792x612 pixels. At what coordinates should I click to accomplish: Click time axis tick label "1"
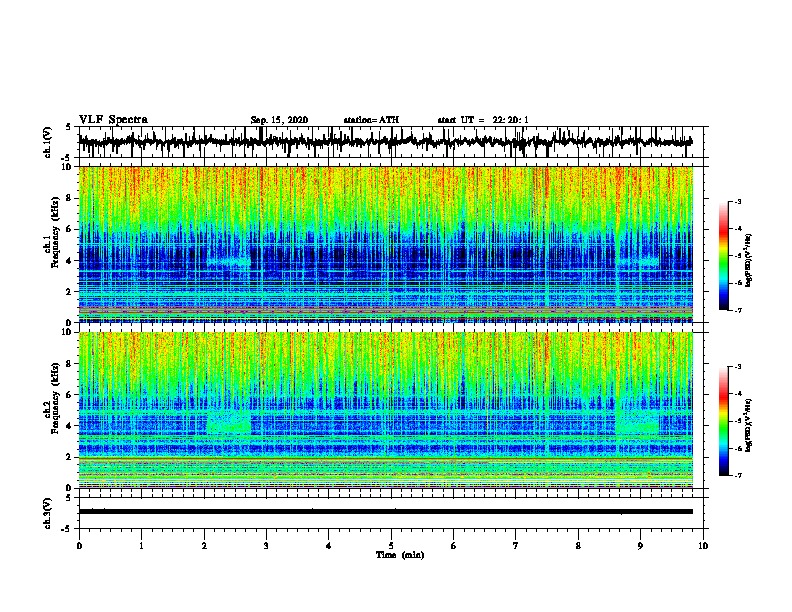click(x=141, y=546)
